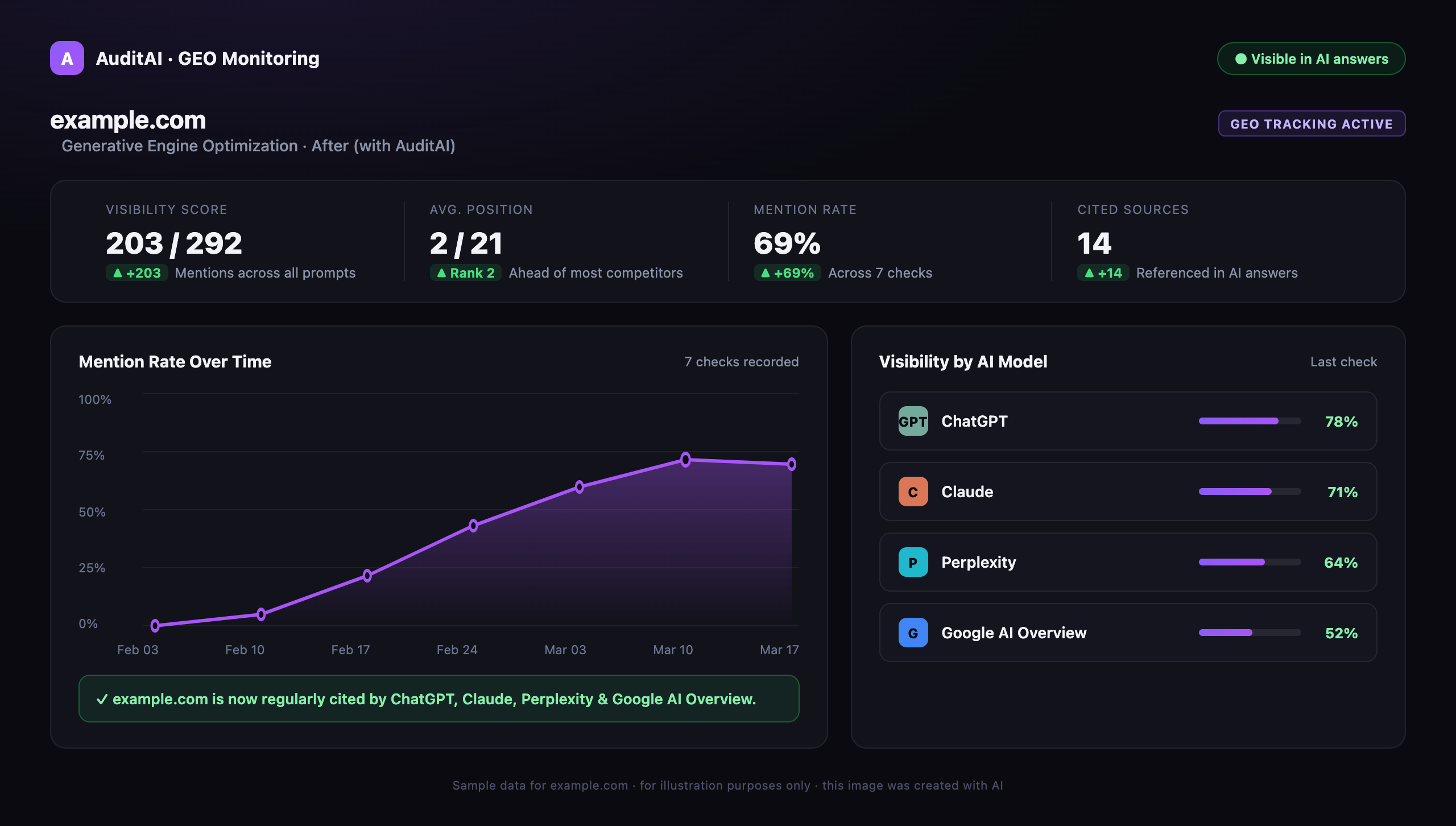The height and width of the screenshot is (826, 1456).
Task: Click the up-arrow icon beside Rank 2
Action: pyautogui.click(x=441, y=273)
